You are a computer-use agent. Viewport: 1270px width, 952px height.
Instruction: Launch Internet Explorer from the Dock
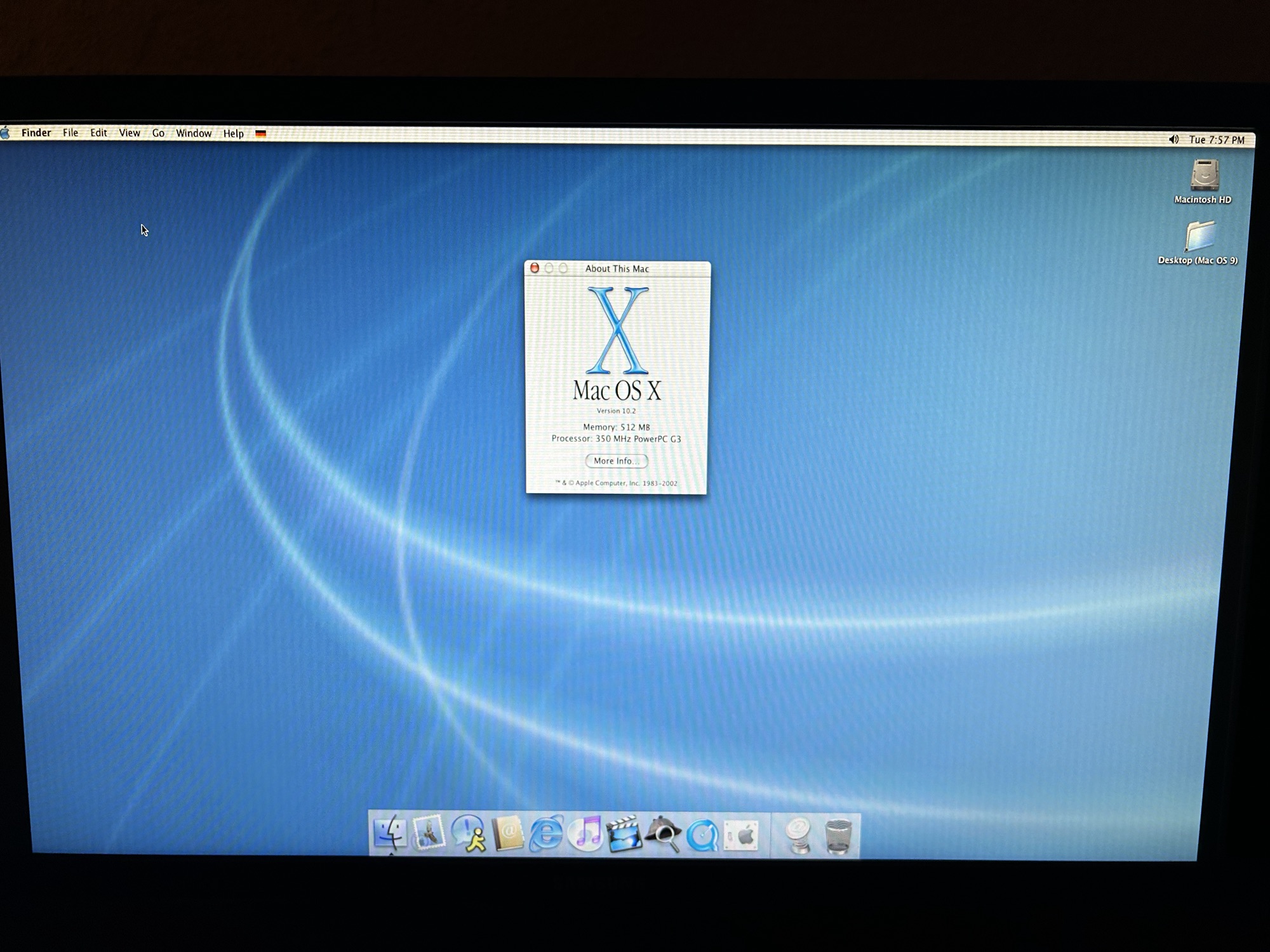pos(547,833)
